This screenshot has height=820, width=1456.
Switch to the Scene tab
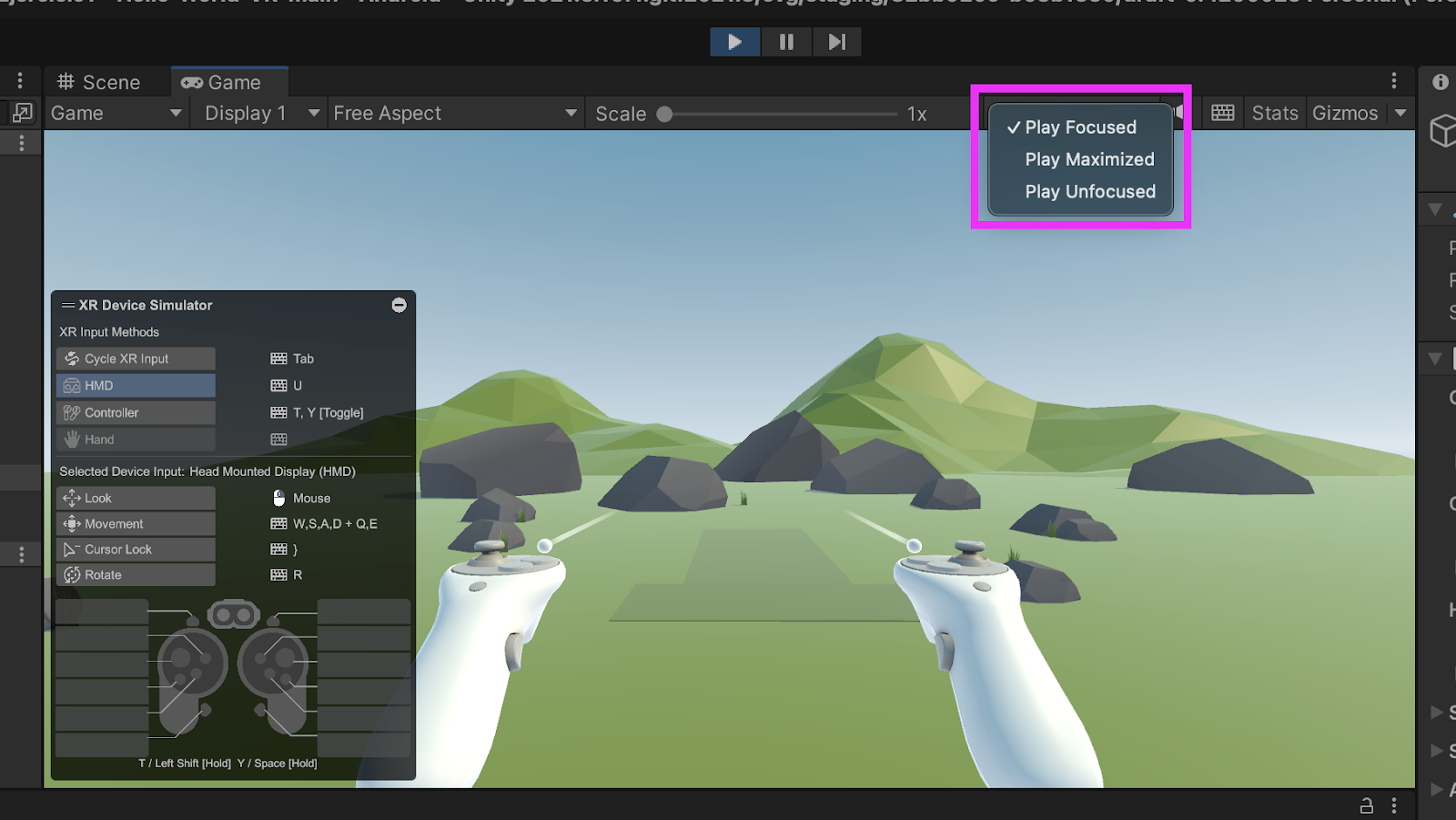100,82
